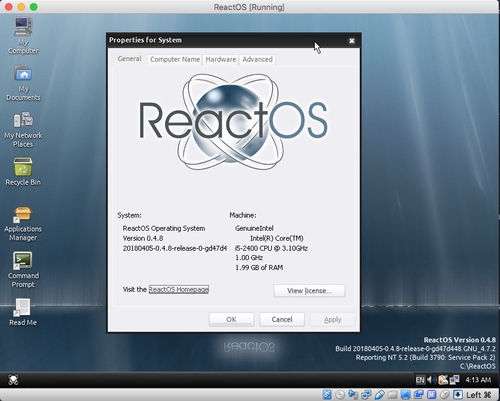Click the ReactOS Operating System text
The width and height of the screenshot is (500, 401).
[164, 228]
